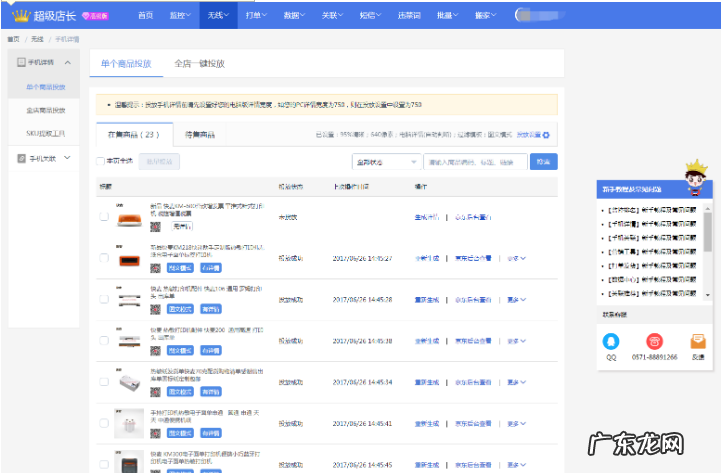The width and height of the screenshot is (722, 473).
Task: Click 京东后台查看 in the 14:45:41 row
Action: tap(473, 424)
